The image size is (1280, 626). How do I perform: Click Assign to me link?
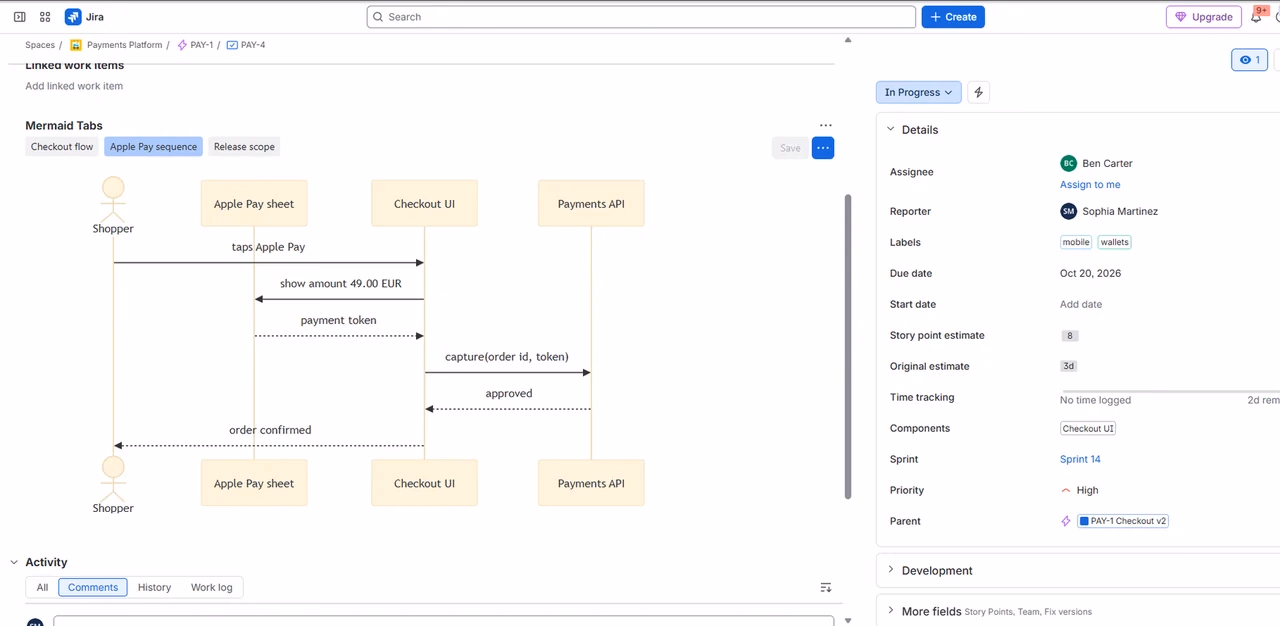coord(1090,185)
